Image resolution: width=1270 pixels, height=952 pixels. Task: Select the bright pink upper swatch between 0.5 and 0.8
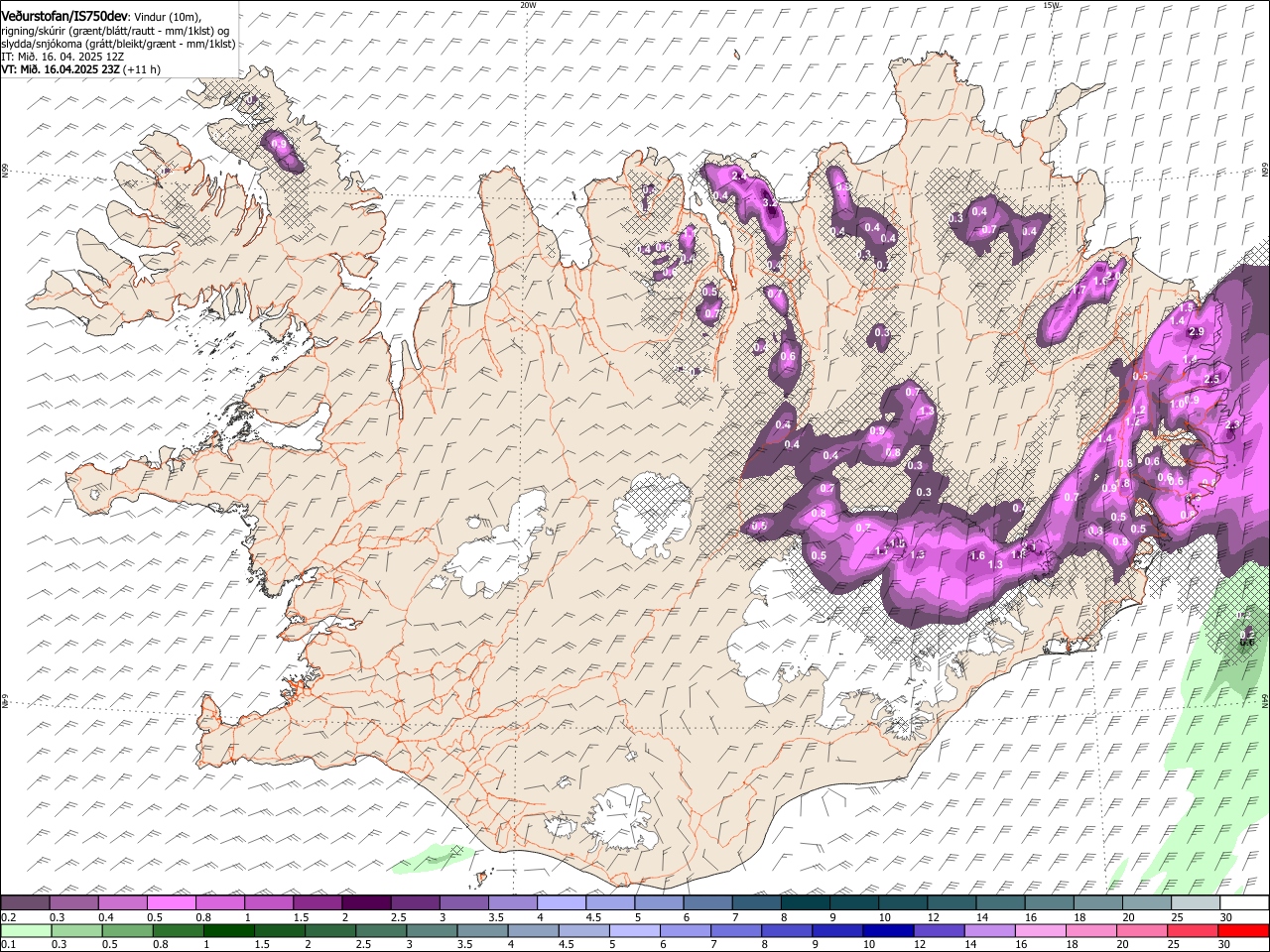click(x=172, y=902)
